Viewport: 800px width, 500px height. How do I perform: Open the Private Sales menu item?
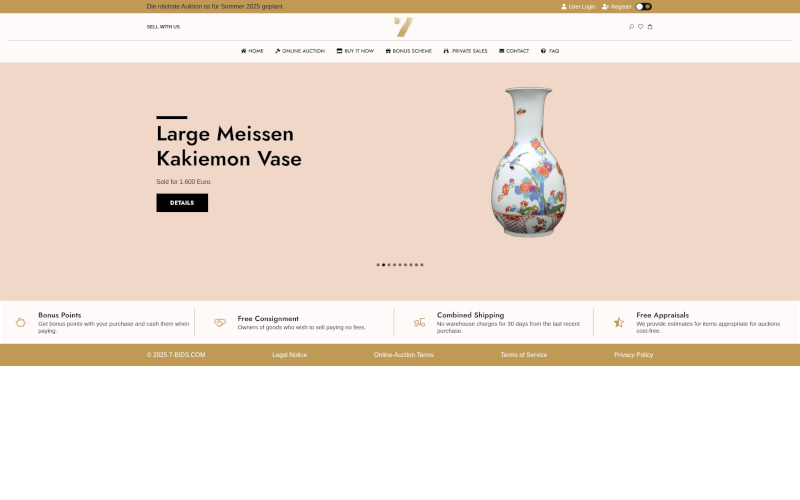coord(465,51)
